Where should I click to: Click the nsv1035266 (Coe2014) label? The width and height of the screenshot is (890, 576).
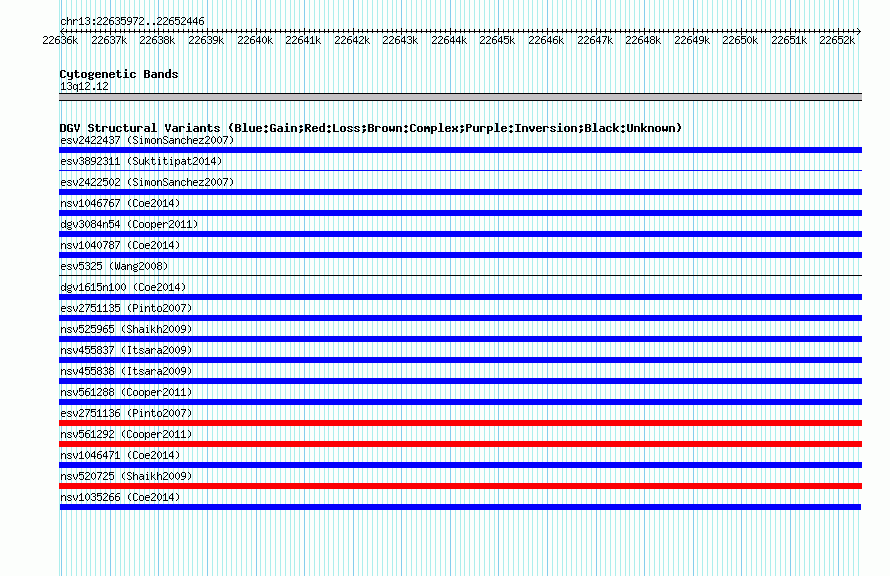(120, 497)
